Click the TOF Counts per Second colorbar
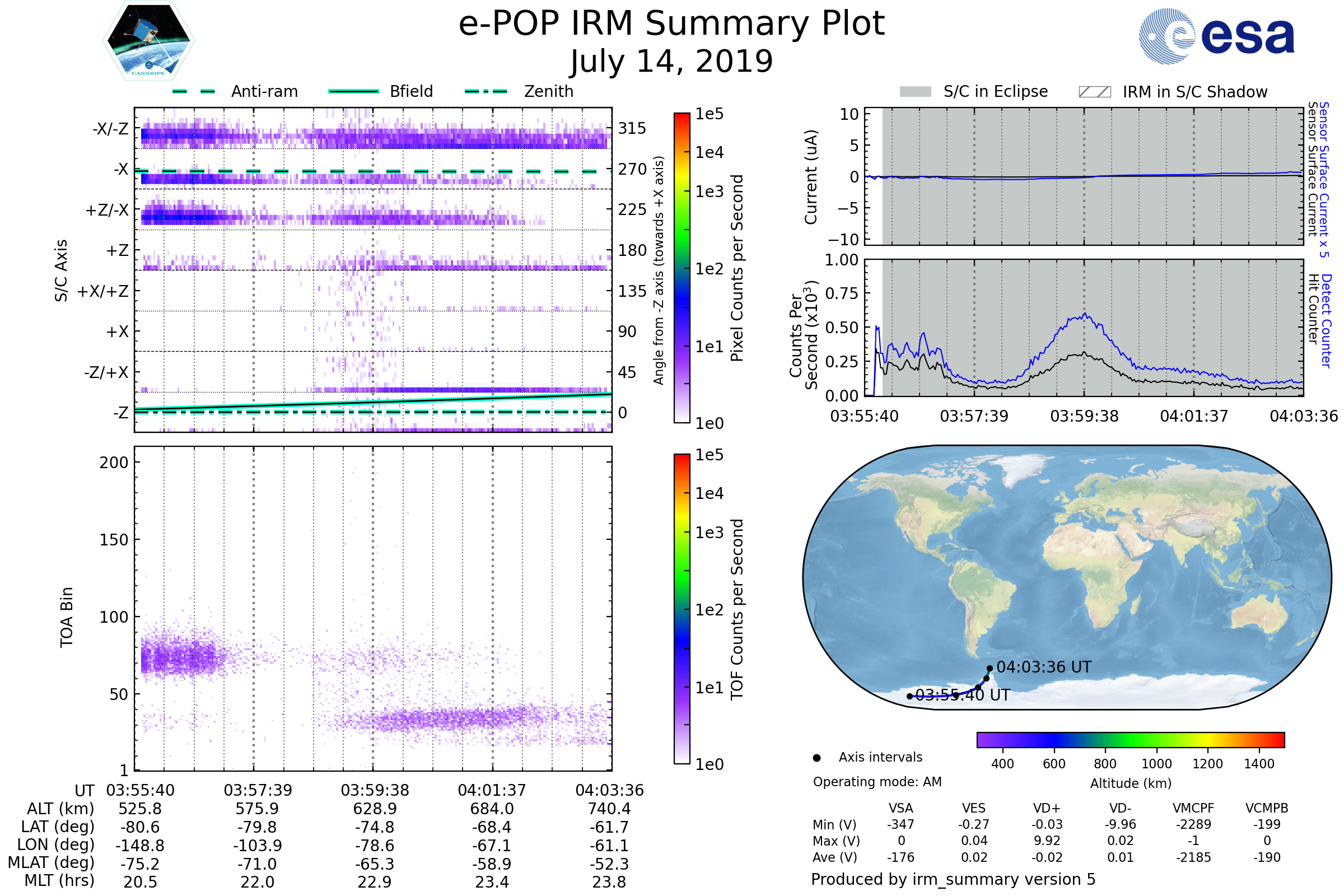1344x896 pixels. point(682,609)
